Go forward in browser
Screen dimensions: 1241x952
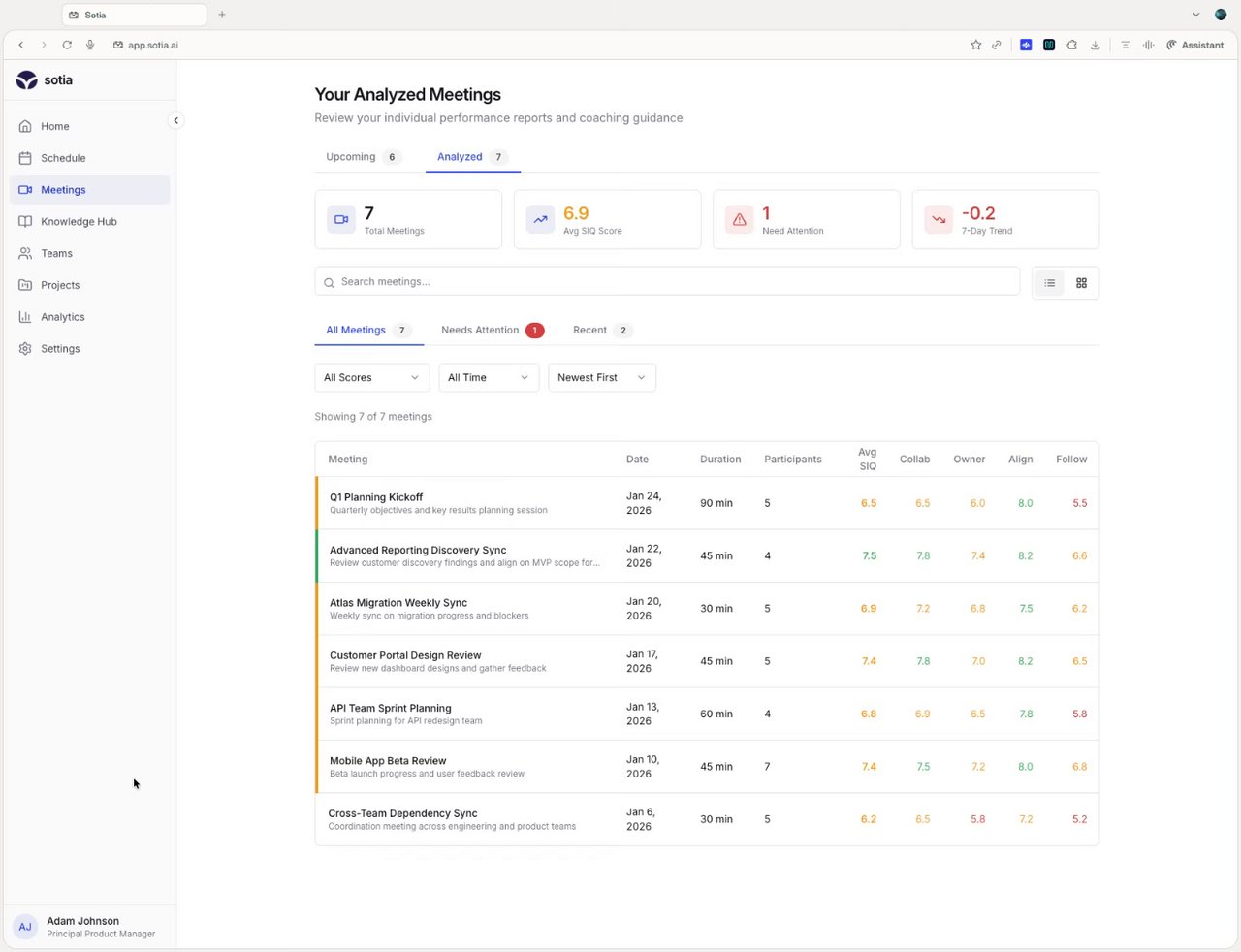tap(44, 45)
